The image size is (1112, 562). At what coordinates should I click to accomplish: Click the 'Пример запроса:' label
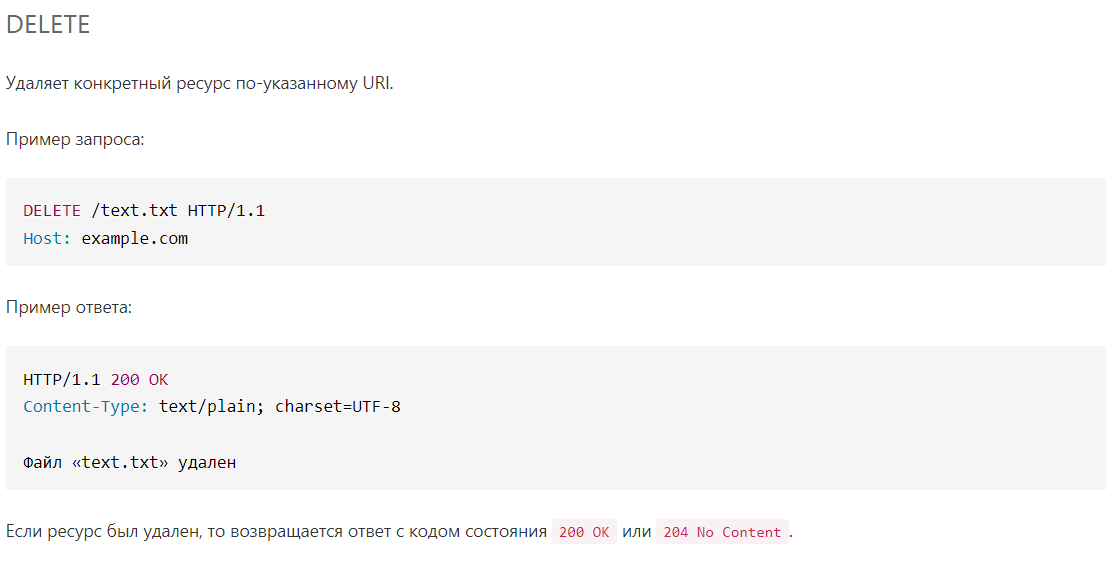click(x=75, y=140)
